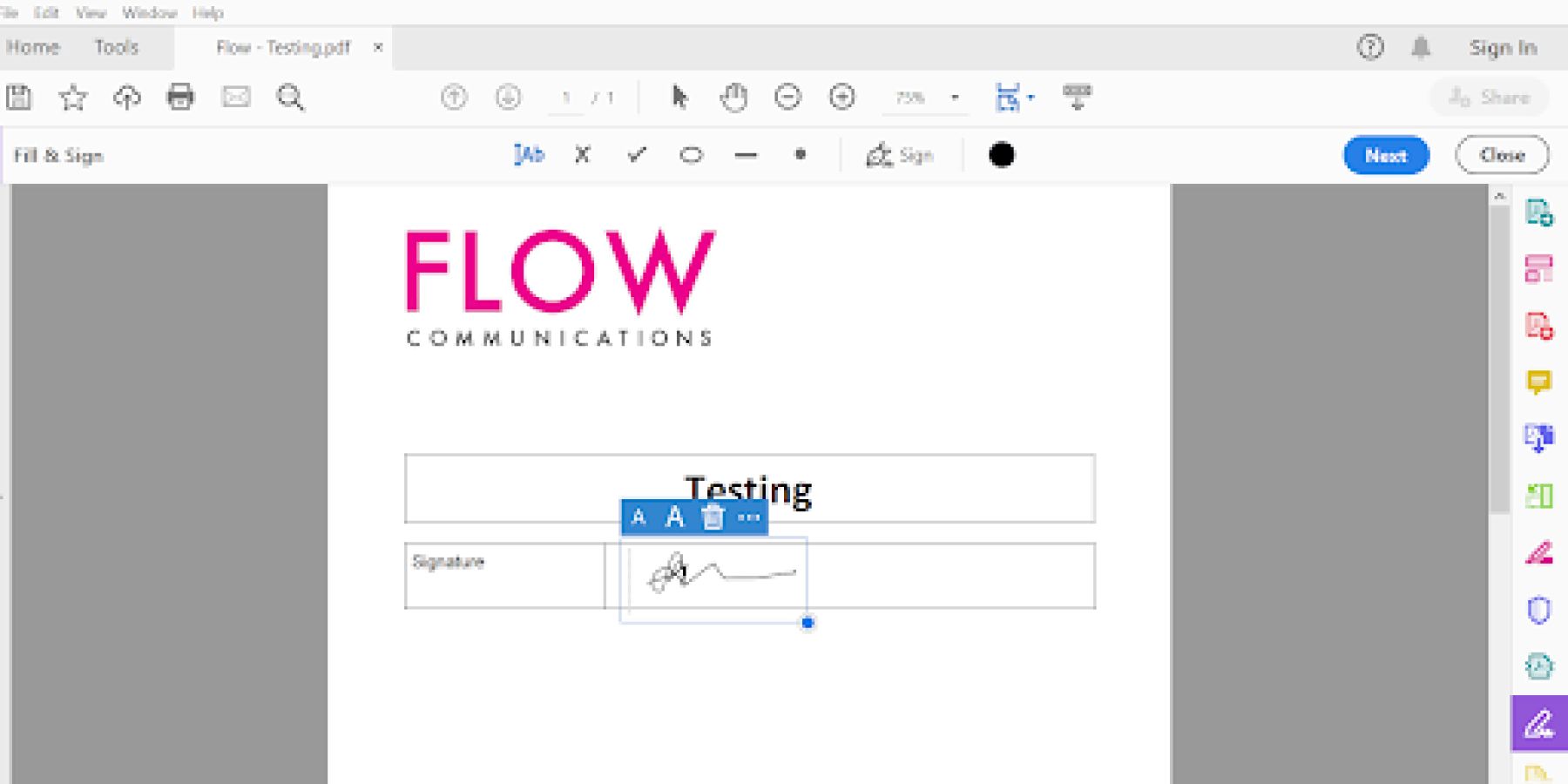Open the View menu
Viewport: 1568px width, 784px height.
coord(91,12)
